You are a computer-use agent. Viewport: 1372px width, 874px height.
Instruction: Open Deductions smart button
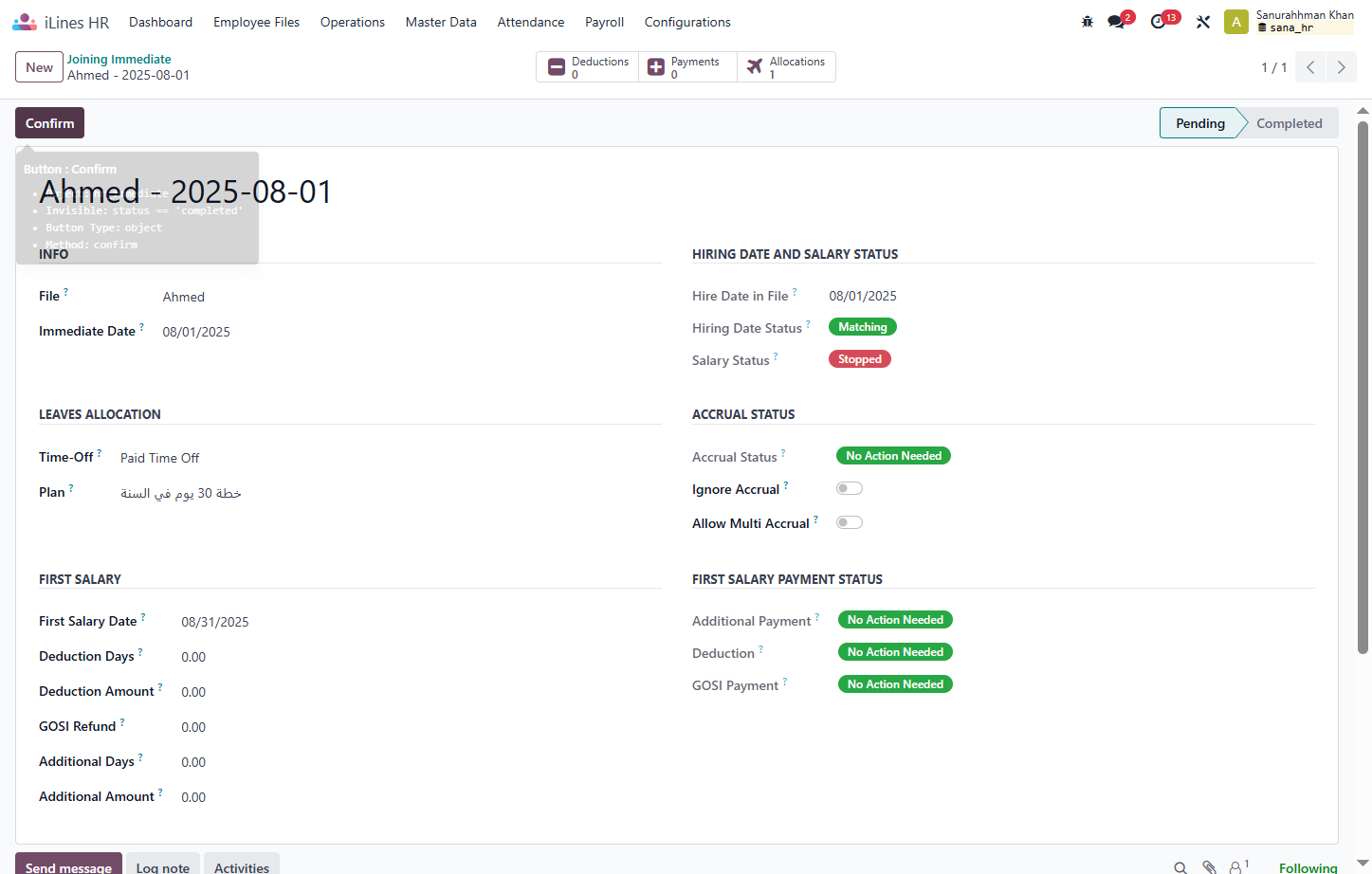[588, 67]
